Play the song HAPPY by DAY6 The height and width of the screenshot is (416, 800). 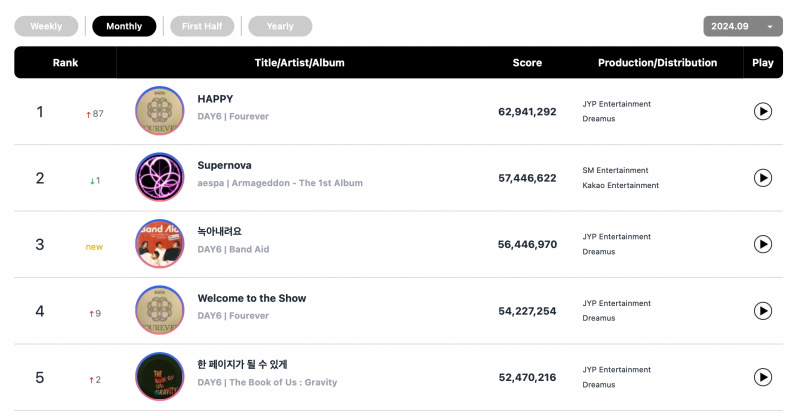pos(762,111)
